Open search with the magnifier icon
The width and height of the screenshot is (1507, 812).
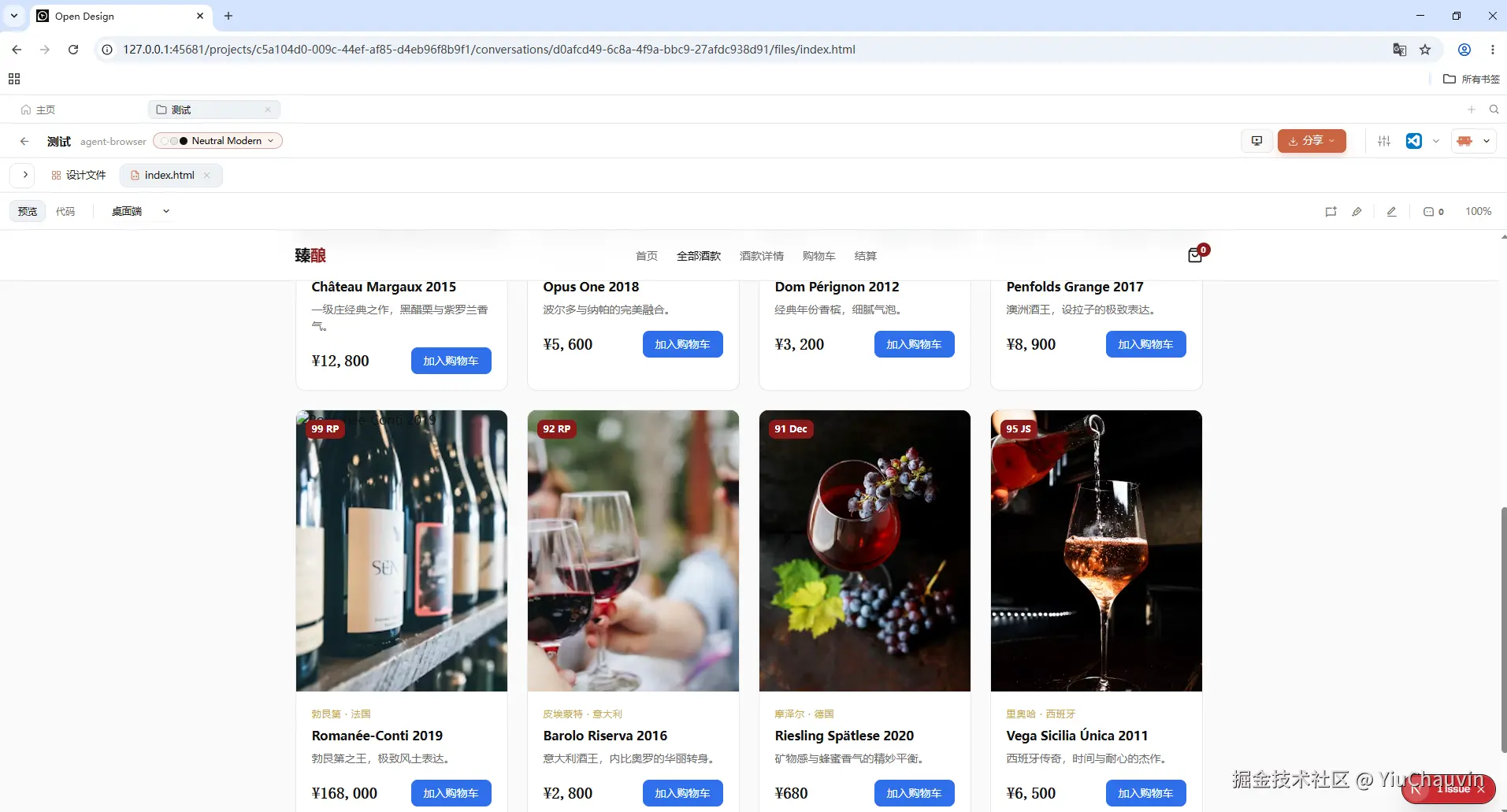click(x=1494, y=109)
